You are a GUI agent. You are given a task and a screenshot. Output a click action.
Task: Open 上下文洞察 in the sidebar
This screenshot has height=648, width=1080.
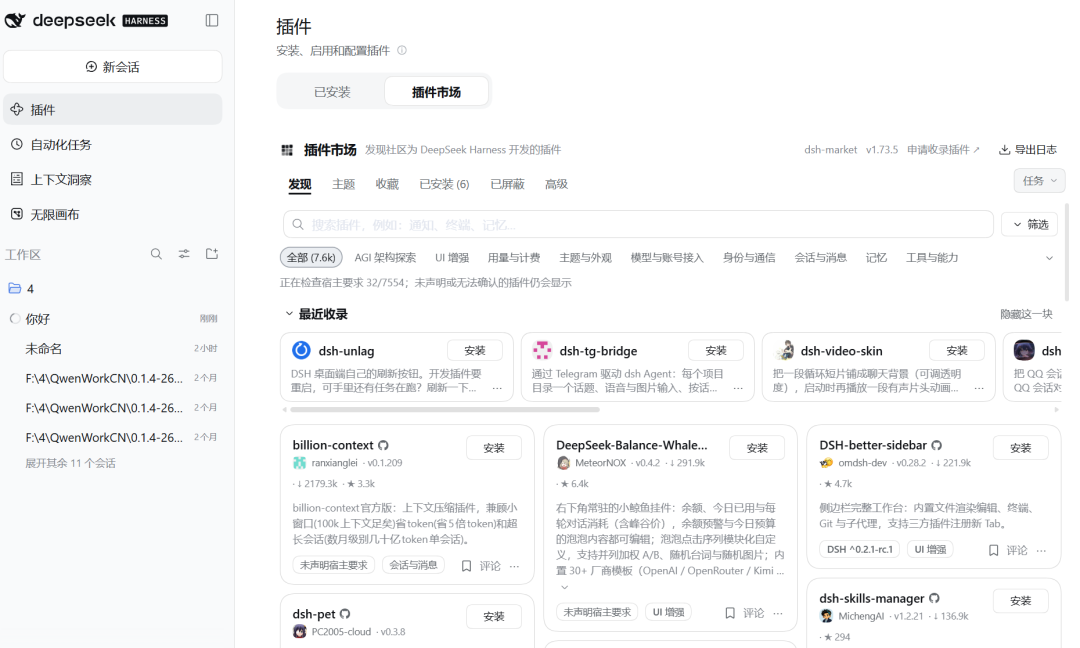click(x=112, y=180)
